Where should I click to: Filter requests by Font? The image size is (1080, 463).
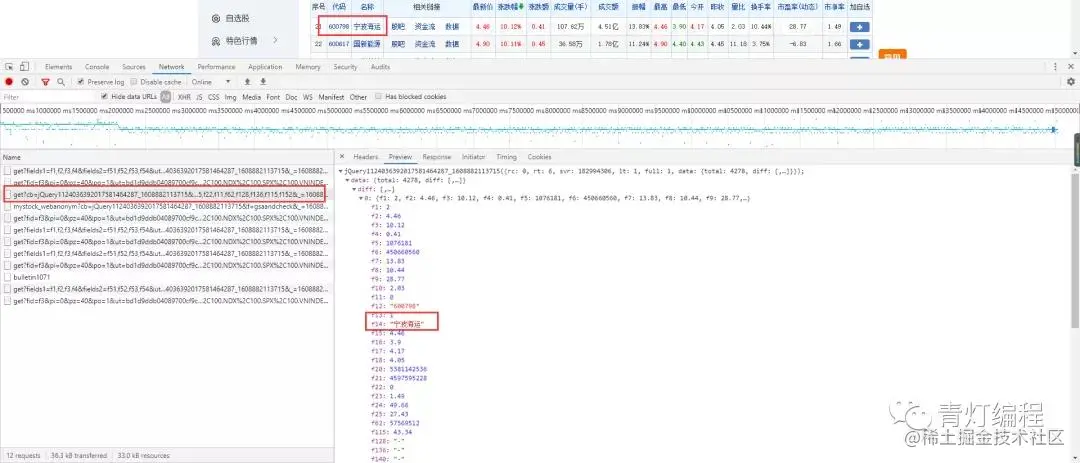(x=273, y=97)
